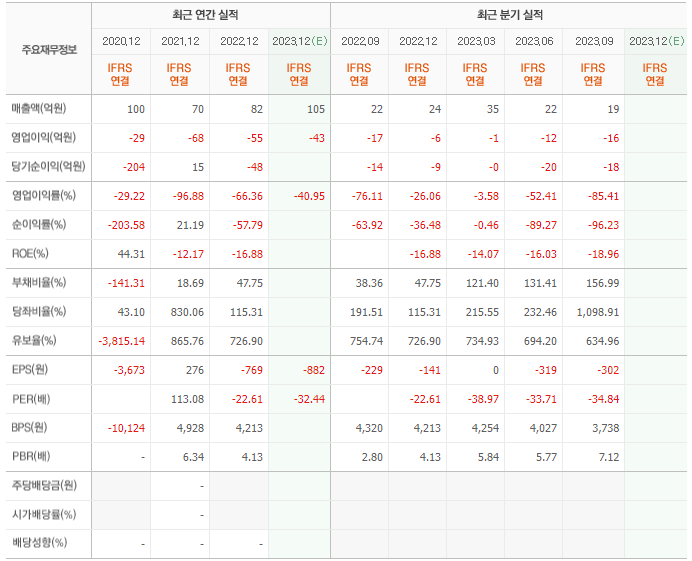This screenshot has width=692, height=561.
Task: Click the 2020.12 annual column header
Action: tap(121, 41)
